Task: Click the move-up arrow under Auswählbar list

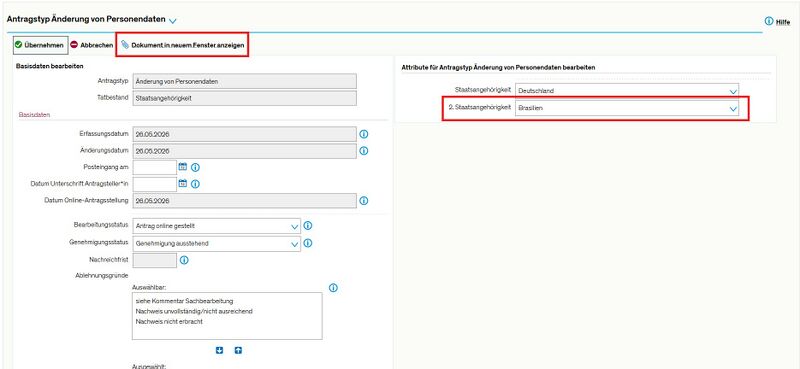Action: click(x=238, y=351)
